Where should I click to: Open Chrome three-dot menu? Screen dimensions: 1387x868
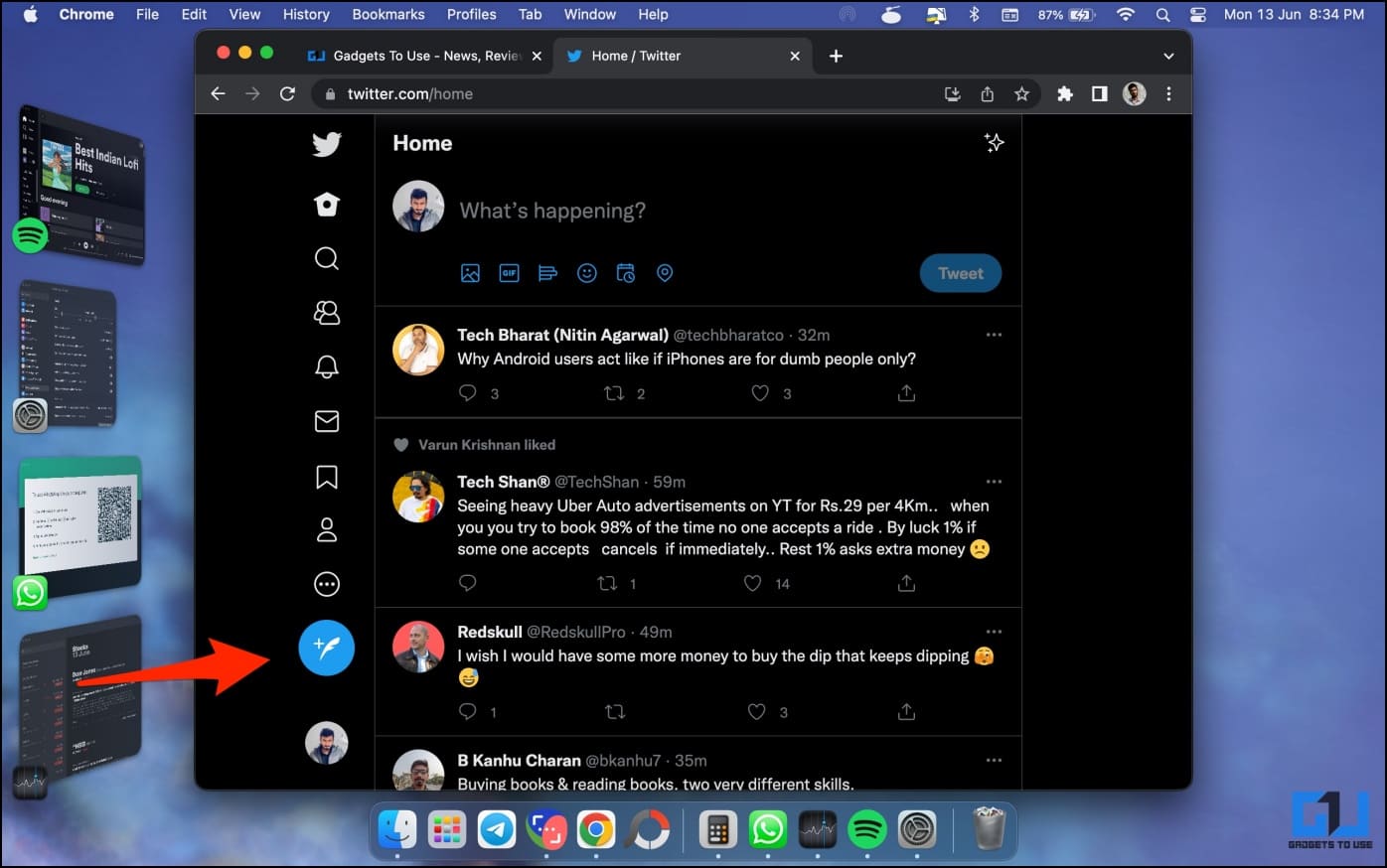tap(1168, 93)
